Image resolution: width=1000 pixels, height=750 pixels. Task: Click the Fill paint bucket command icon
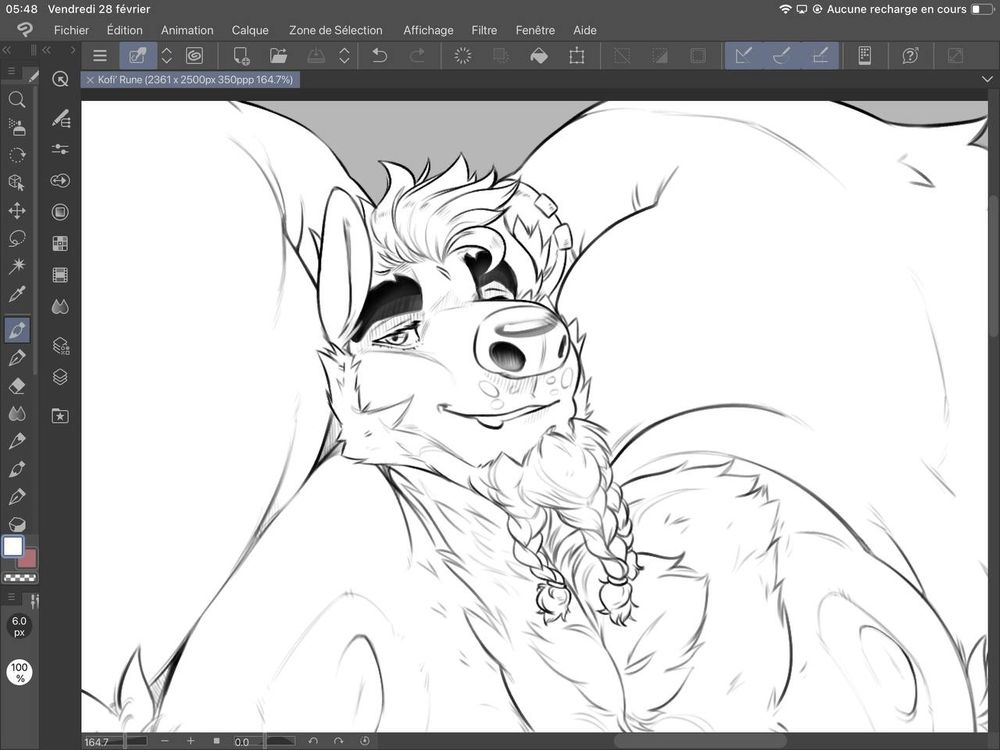pyautogui.click(x=539, y=55)
